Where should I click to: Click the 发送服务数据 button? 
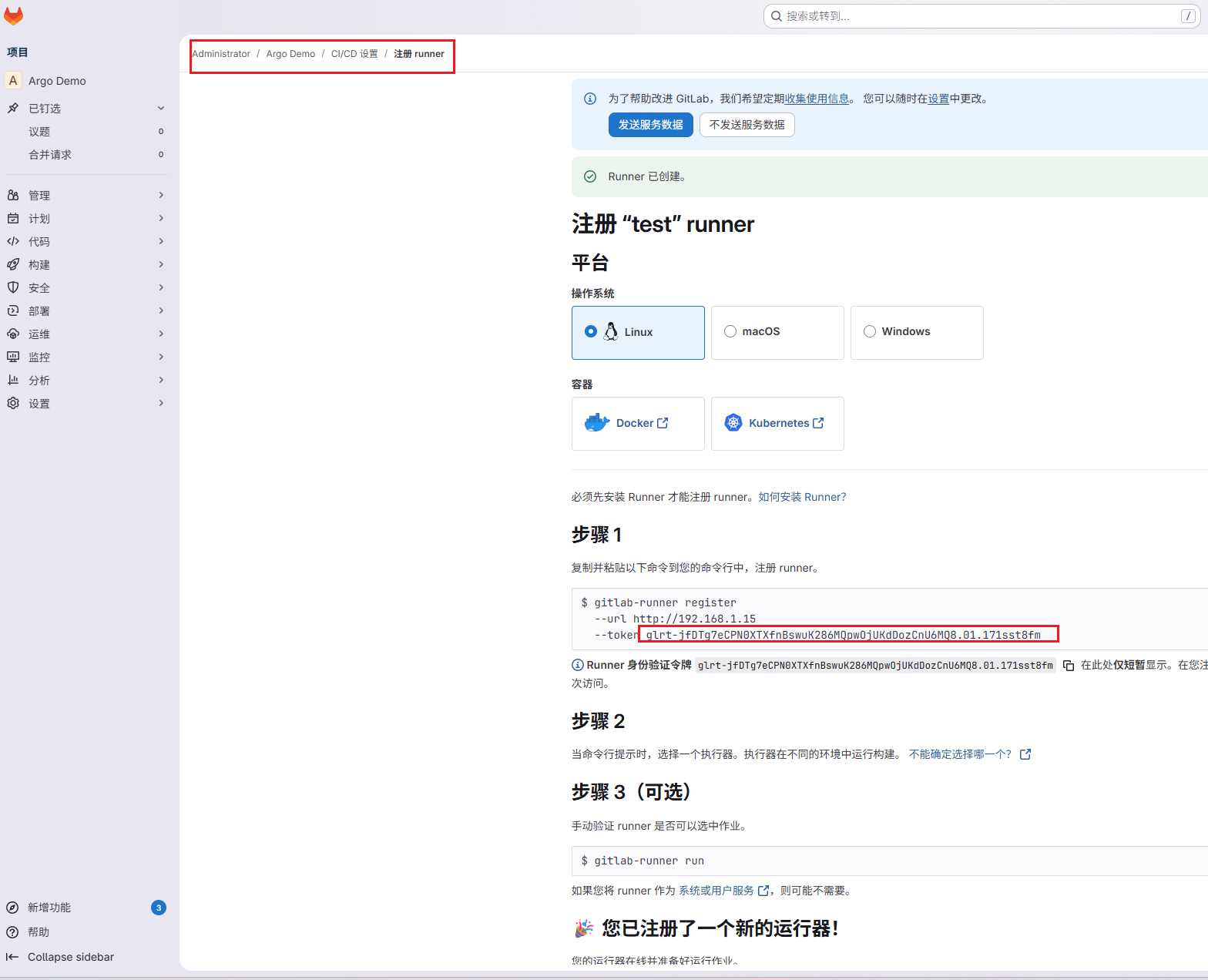click(651, 125)
